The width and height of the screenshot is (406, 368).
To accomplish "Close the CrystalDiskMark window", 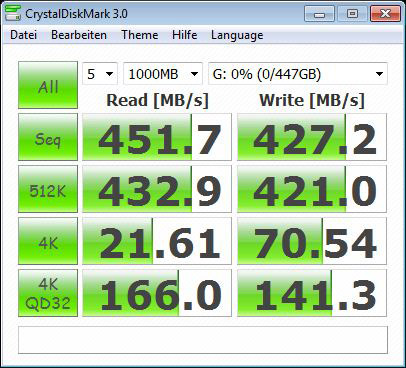I will [385, 14].
